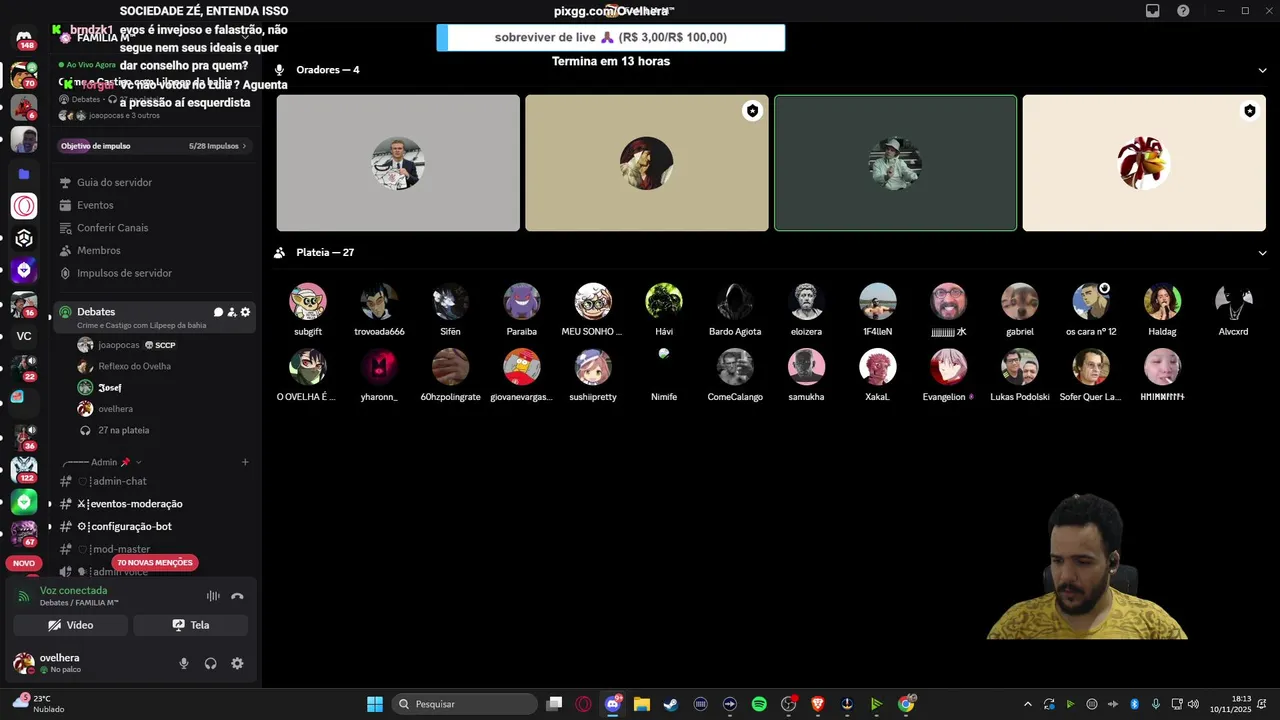This screenshot has width=1280, height=720.
Task: Click audience member Haldag
Action: (x=1162, y=310)
